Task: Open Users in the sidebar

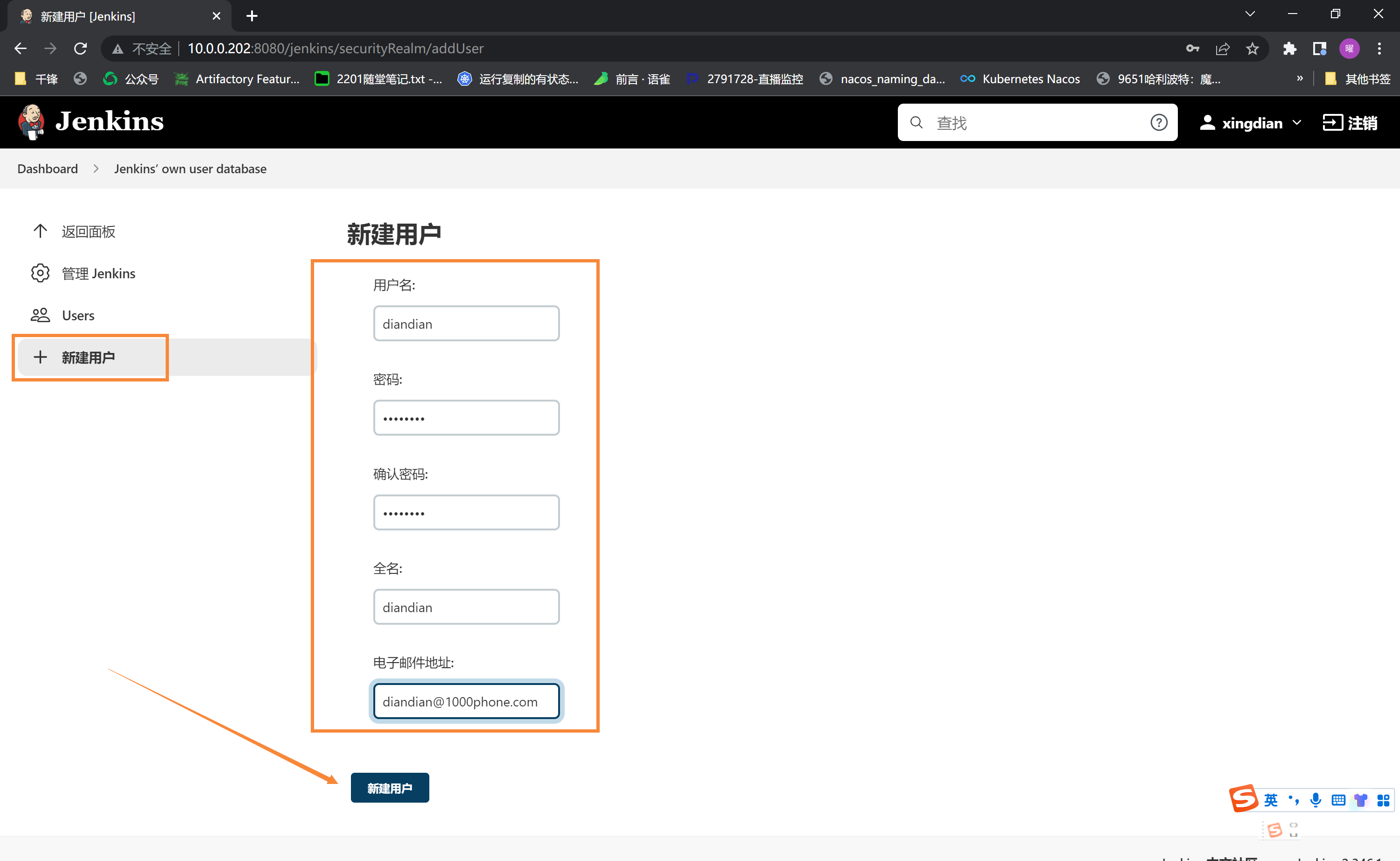Action: 78,316
